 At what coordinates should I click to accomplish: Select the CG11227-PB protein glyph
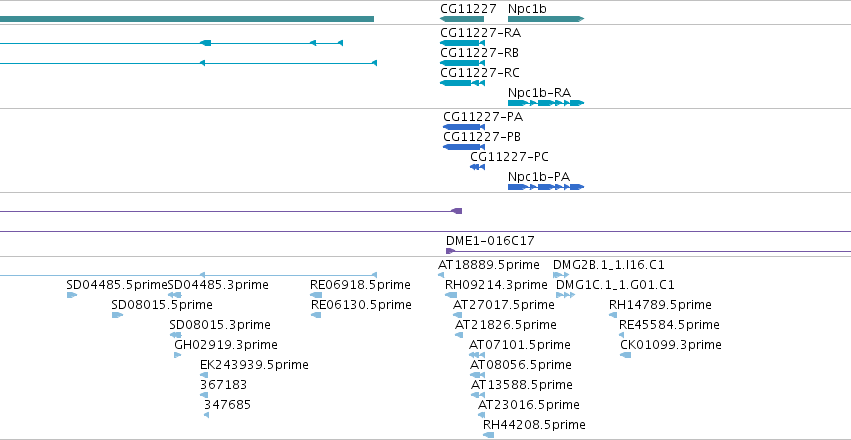point(464,147)
